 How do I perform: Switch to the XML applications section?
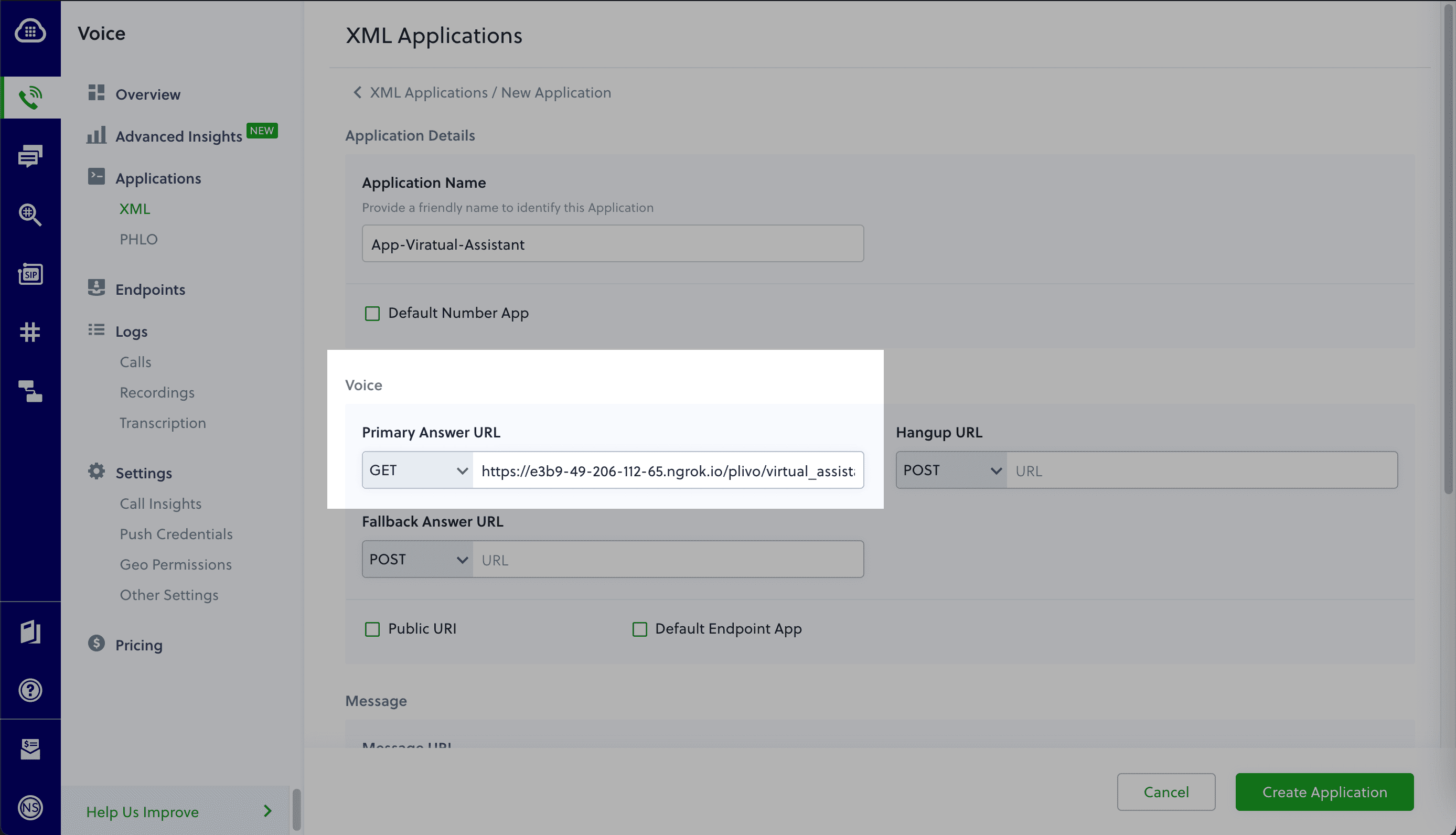(134, 209)
